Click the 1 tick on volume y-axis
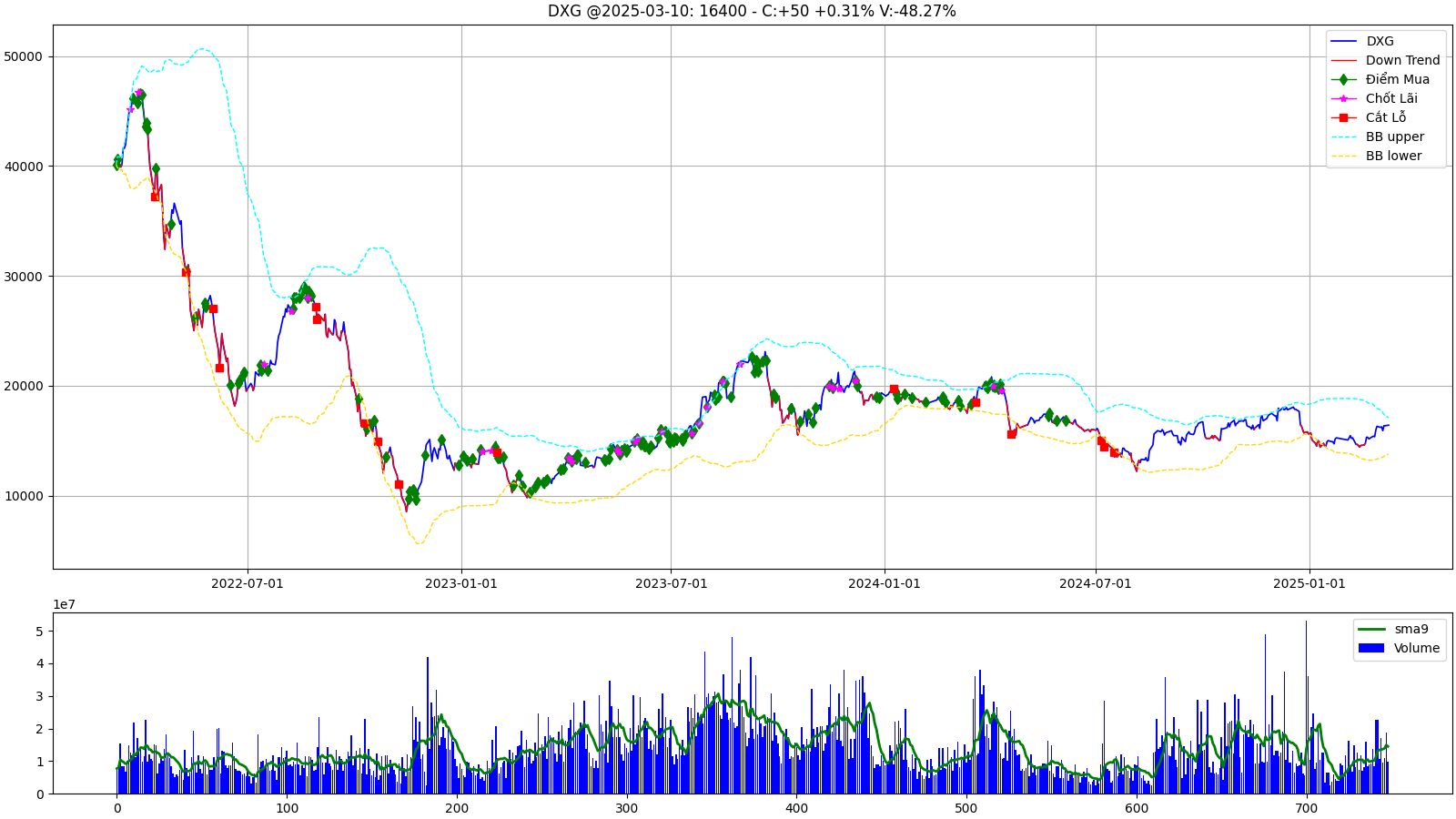This screenshot has width=1456, height=819. point(39,762)
